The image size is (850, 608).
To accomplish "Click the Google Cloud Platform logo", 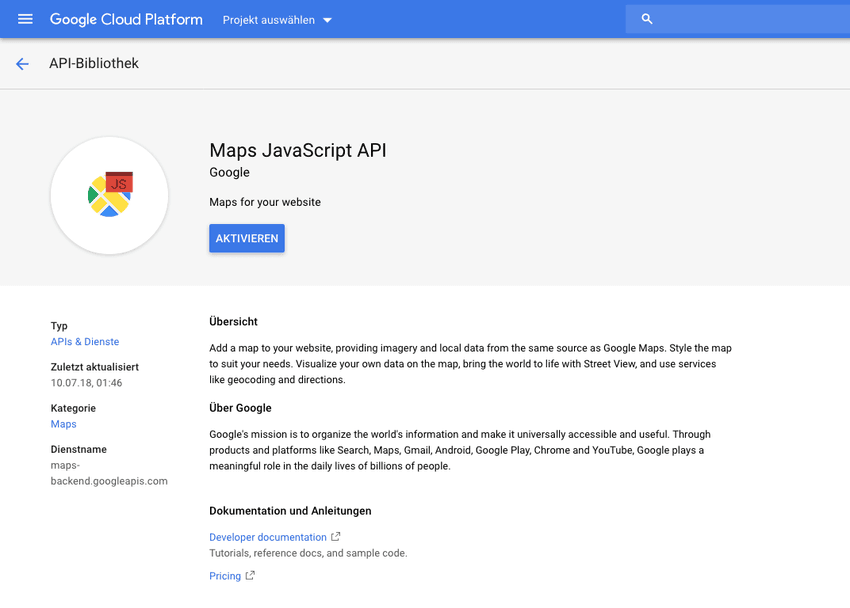I will point(126,20).
